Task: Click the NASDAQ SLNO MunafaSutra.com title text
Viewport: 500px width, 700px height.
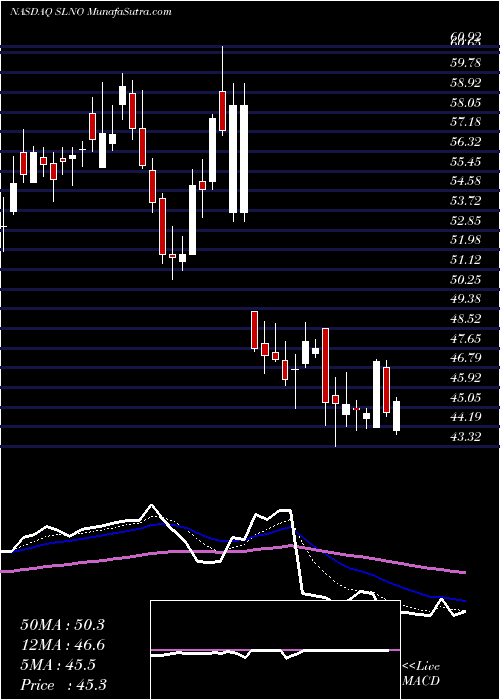Action: tap(91, 12)
